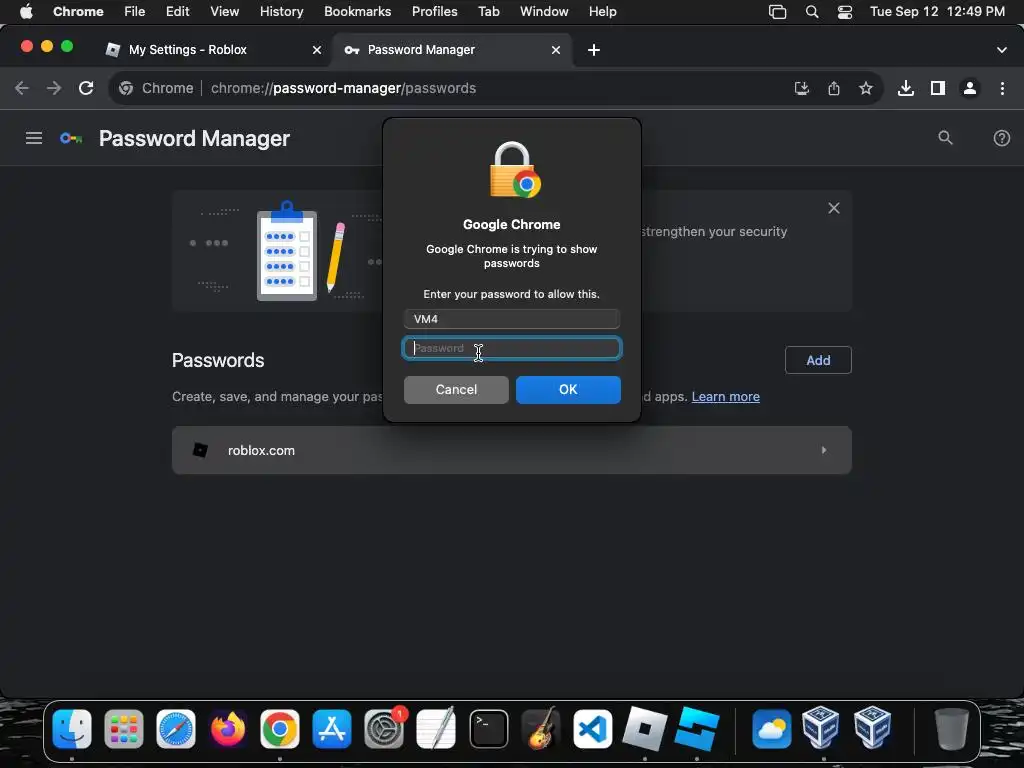The height and width of the screenshot is (768, 1024).
Task: Launch Safari from the Dock
Action: 176,728
